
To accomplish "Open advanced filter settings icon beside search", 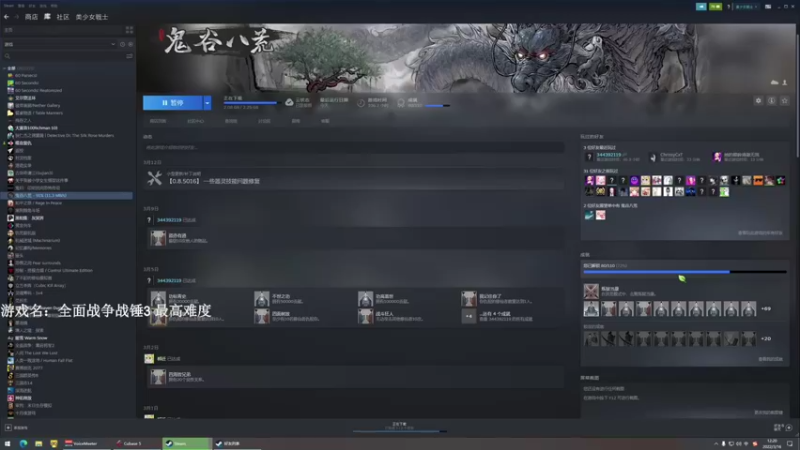I will tap(129, 56).
